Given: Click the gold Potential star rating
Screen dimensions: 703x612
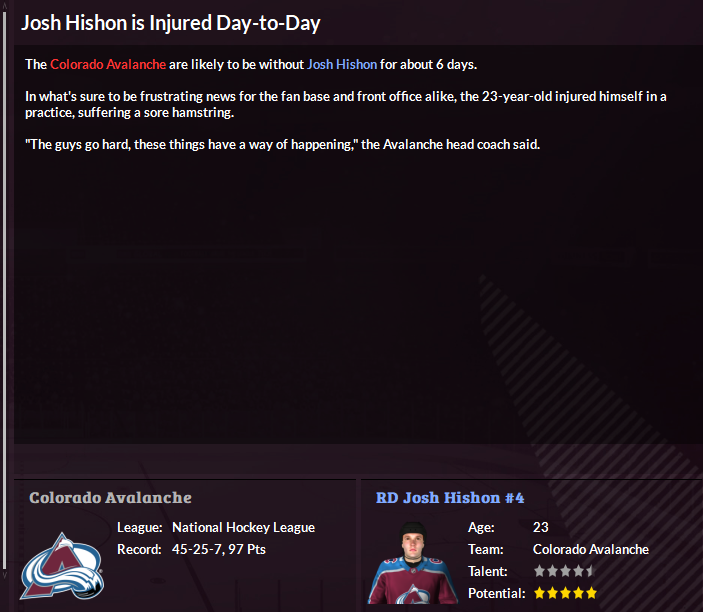Looking at the screenshot, I should coord(565,593).
